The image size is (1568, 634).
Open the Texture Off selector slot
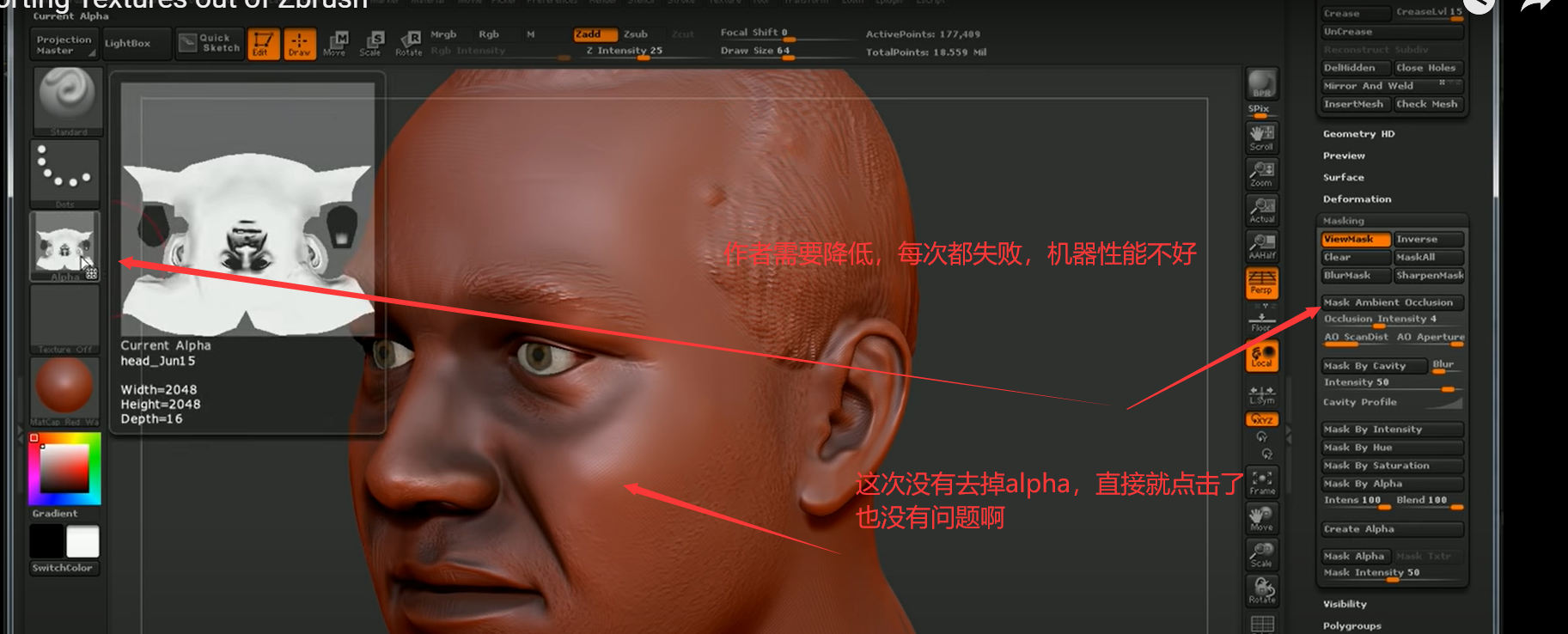pos(65,319)
